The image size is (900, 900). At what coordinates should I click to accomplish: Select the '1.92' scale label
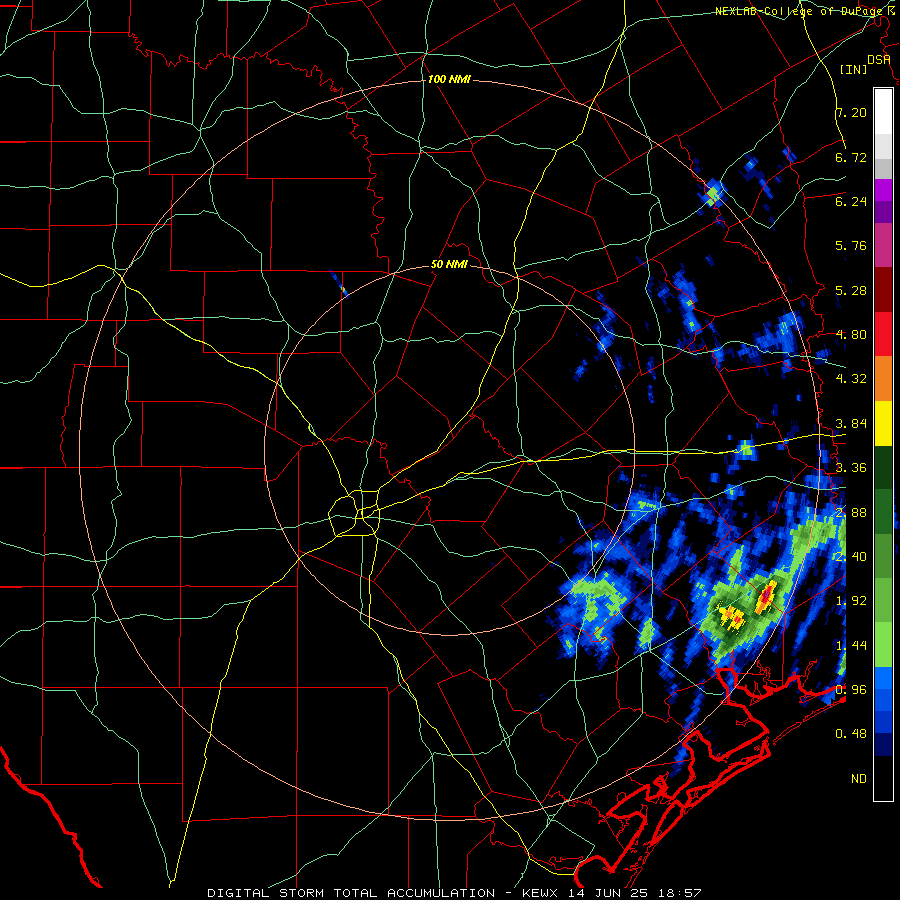(x=851, y=601)
